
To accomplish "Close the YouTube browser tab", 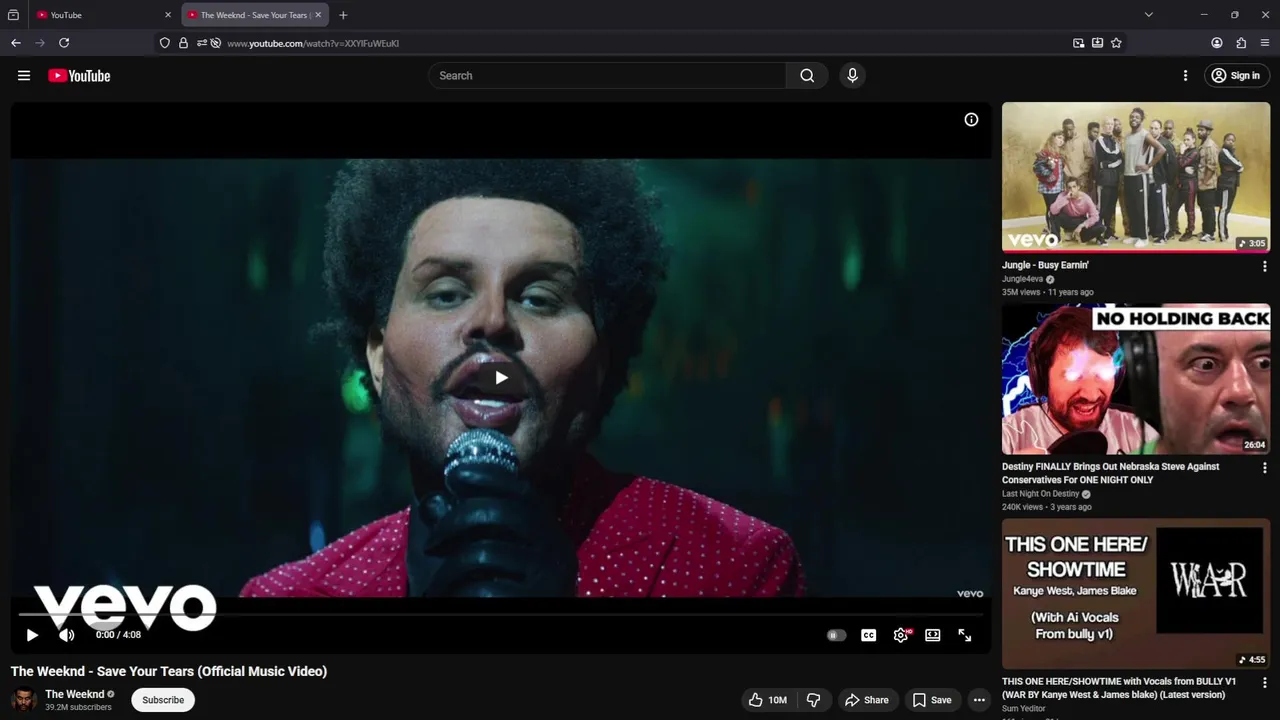I will 168,15.
